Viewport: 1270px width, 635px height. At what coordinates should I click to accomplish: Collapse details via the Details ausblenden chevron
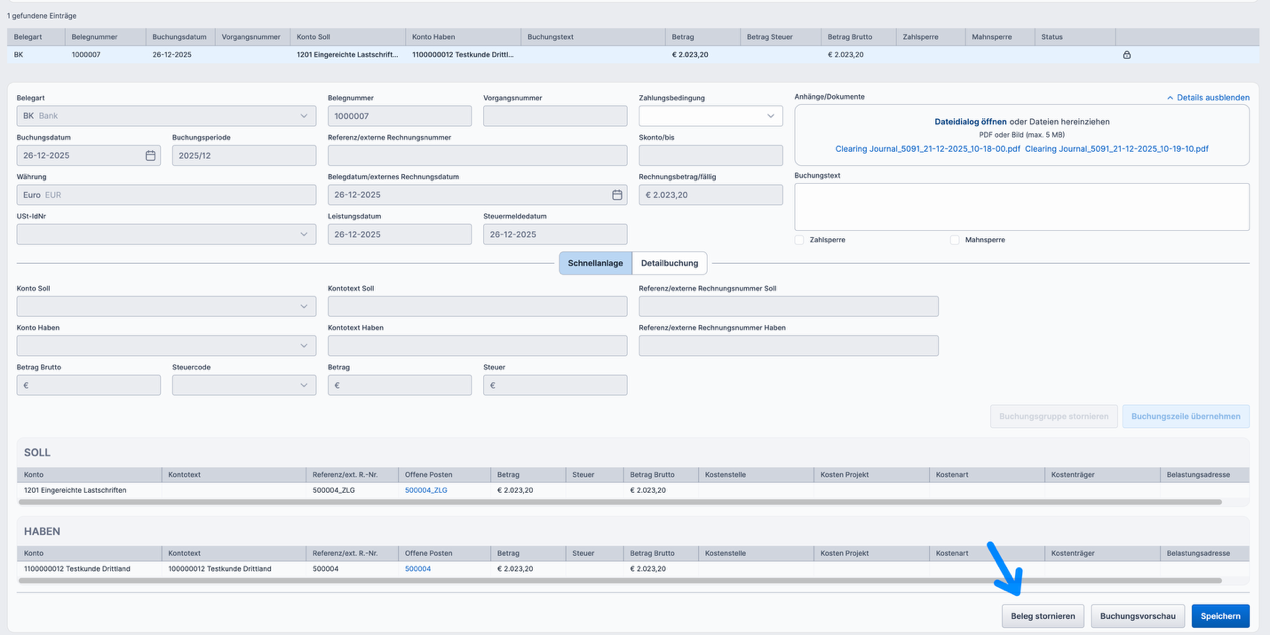coord(1170,98)
